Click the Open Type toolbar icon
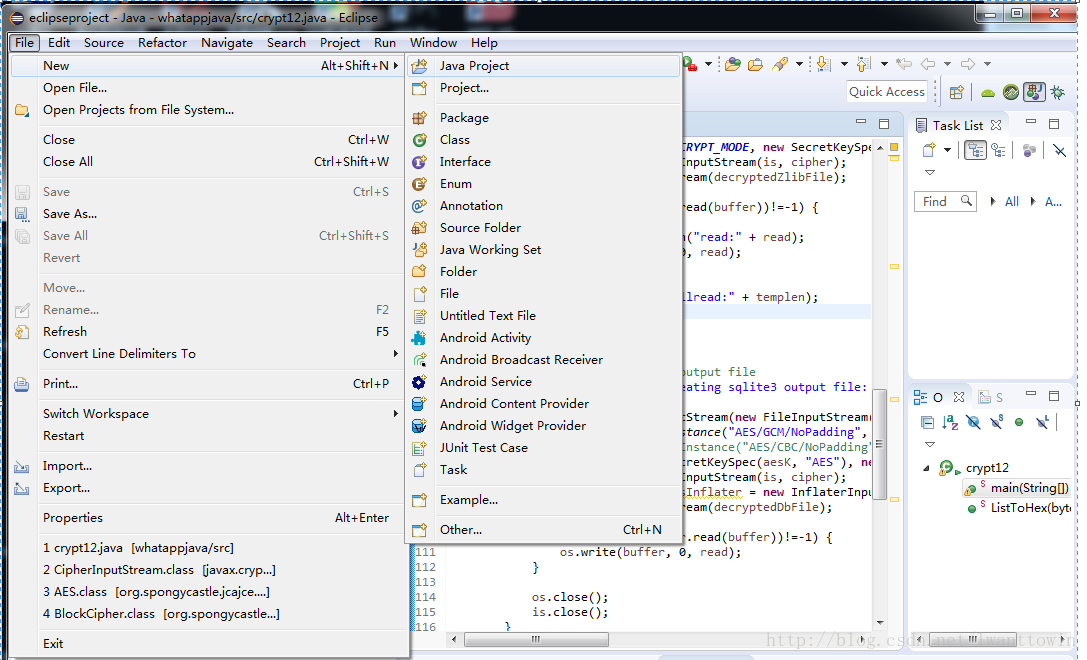The image size is (1087, 660). 733,64
